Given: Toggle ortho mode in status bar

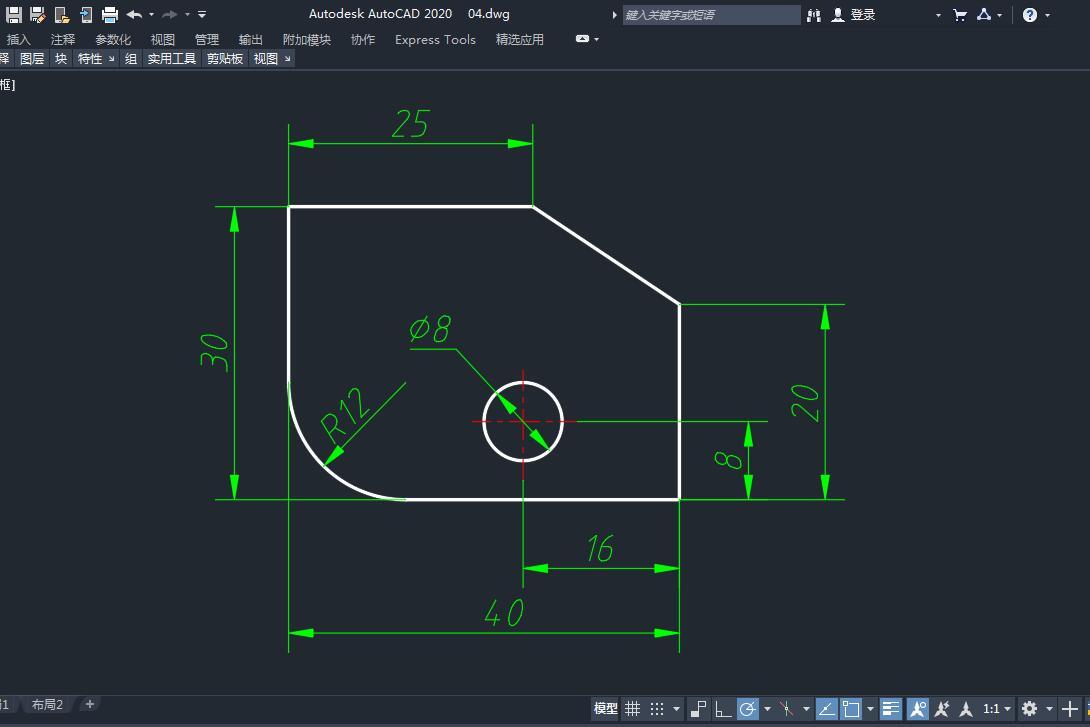Looking at the screenshot, I should (723, 708).
